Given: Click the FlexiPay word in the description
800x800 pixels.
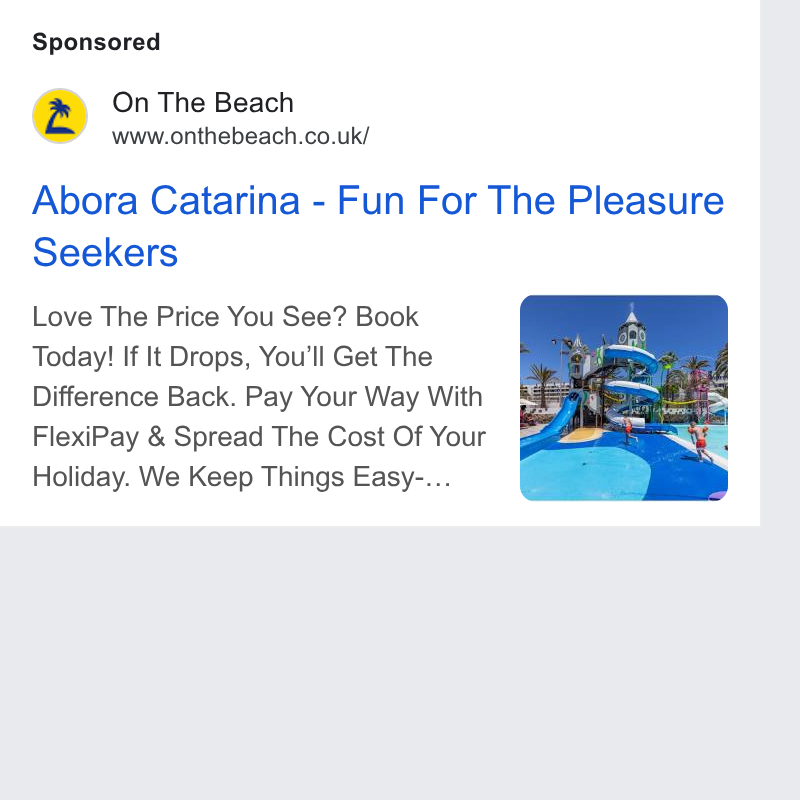Looking at the screenshot, I should tap(85, 437).
